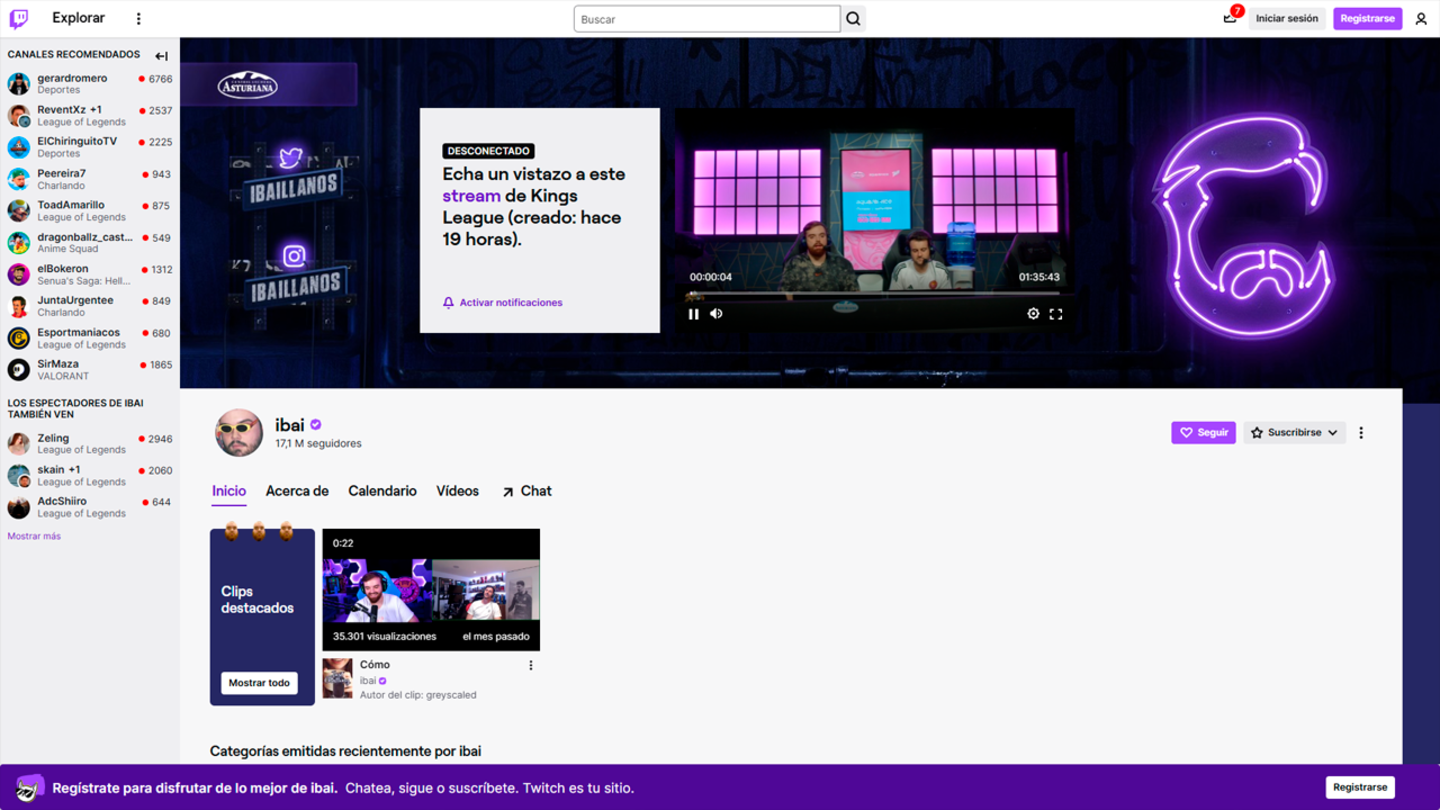The image size is (1440, 810).
Task: Click the clip title Cómo
Action: pos(375,664)
